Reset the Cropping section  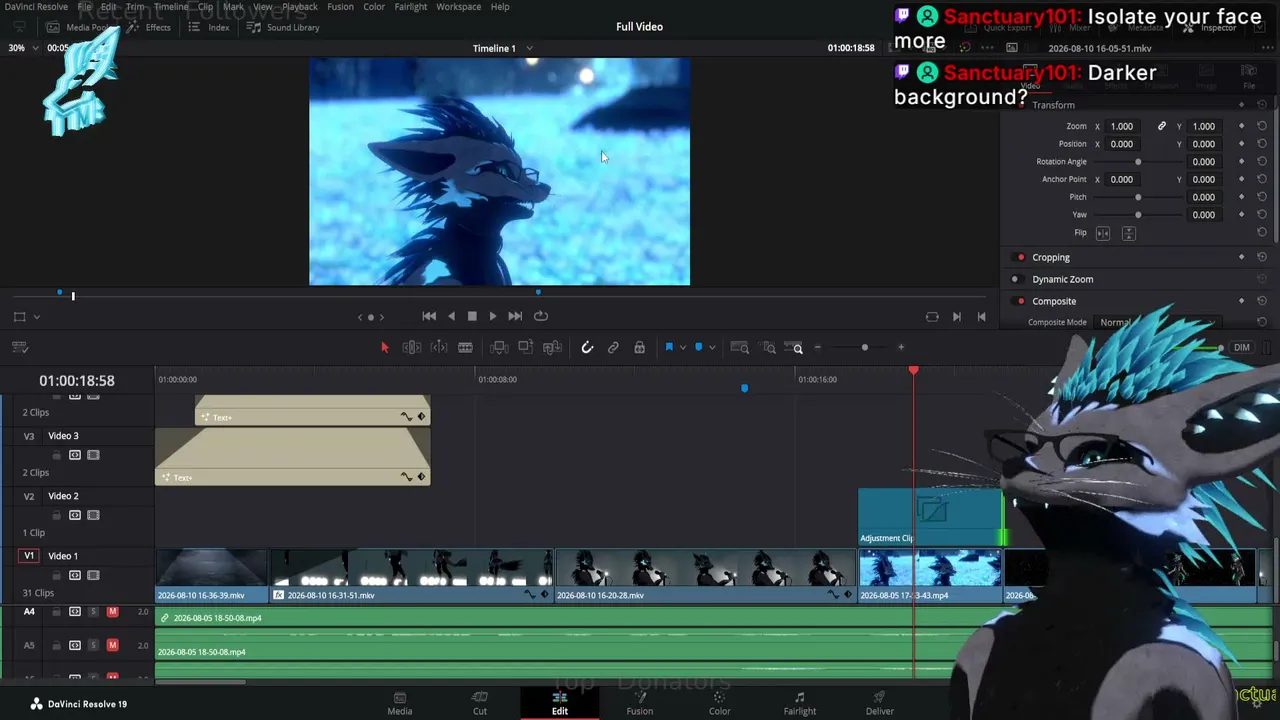pos(1262,258)
